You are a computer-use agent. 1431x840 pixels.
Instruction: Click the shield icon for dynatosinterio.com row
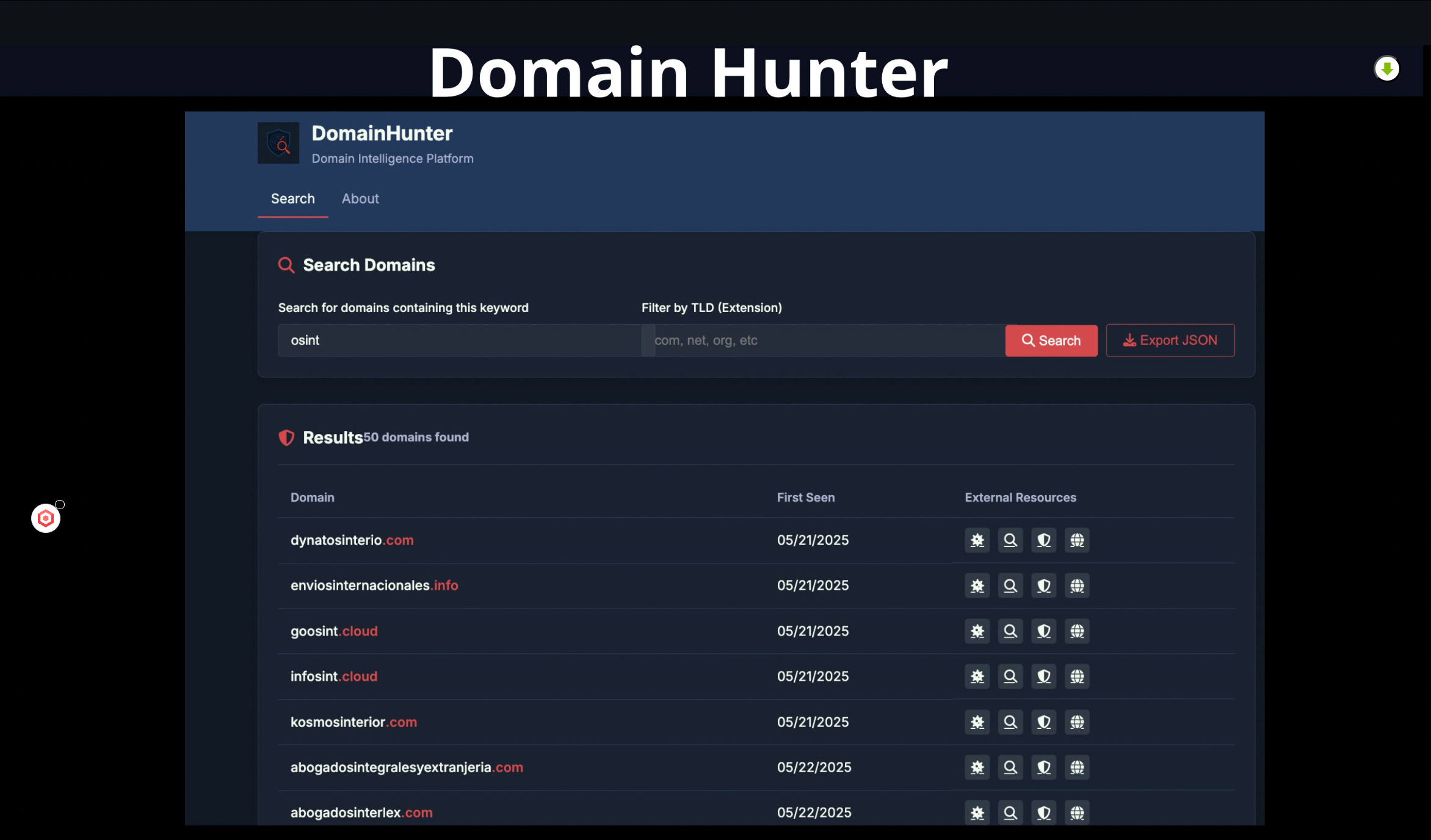pos(1044,540)
